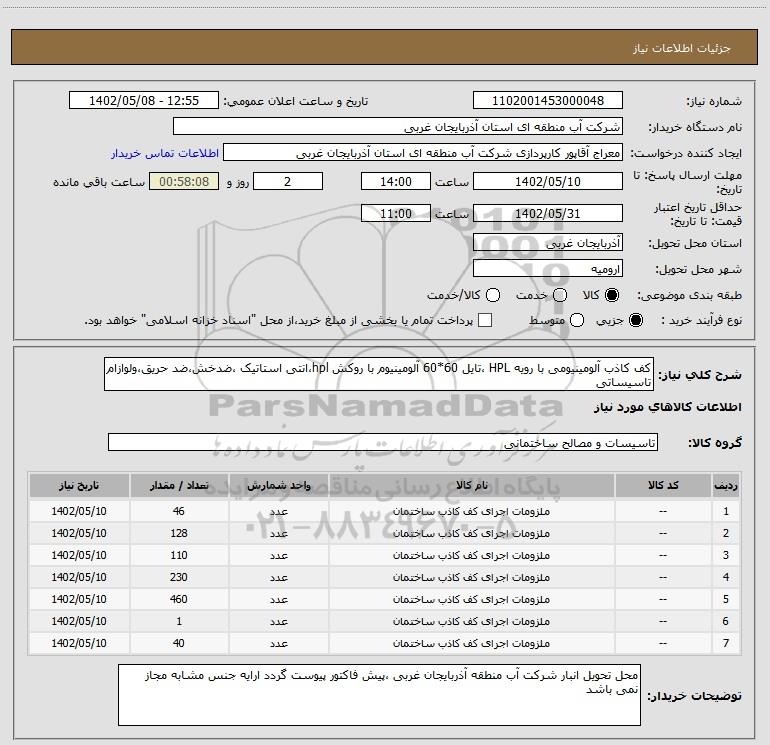Screen dimensions: 770x745
Task: Click the remaining time 00:58:08 field
Action: click(x=184, y=181)
